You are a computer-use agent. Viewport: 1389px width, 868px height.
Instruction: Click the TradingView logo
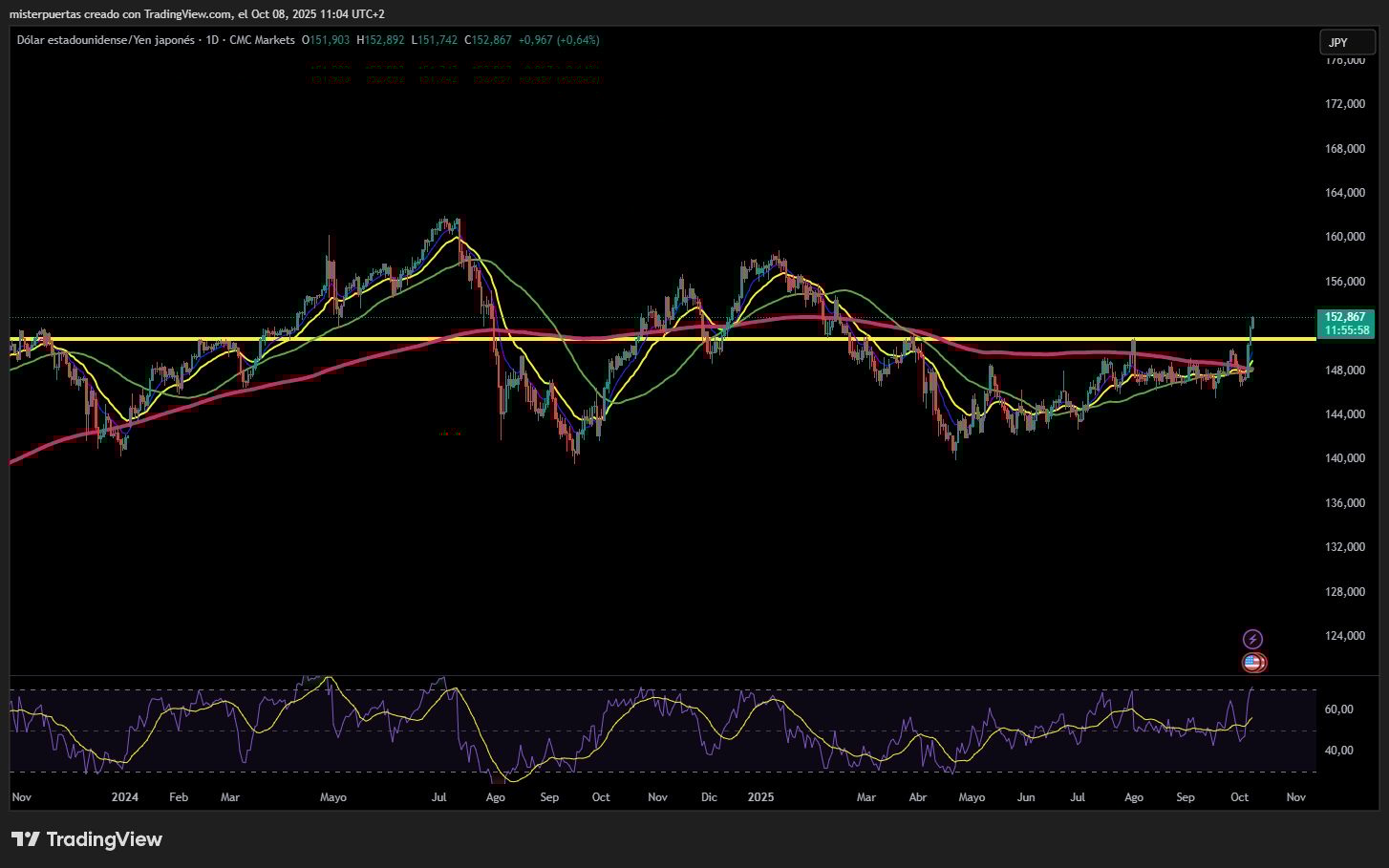point(87,839)
